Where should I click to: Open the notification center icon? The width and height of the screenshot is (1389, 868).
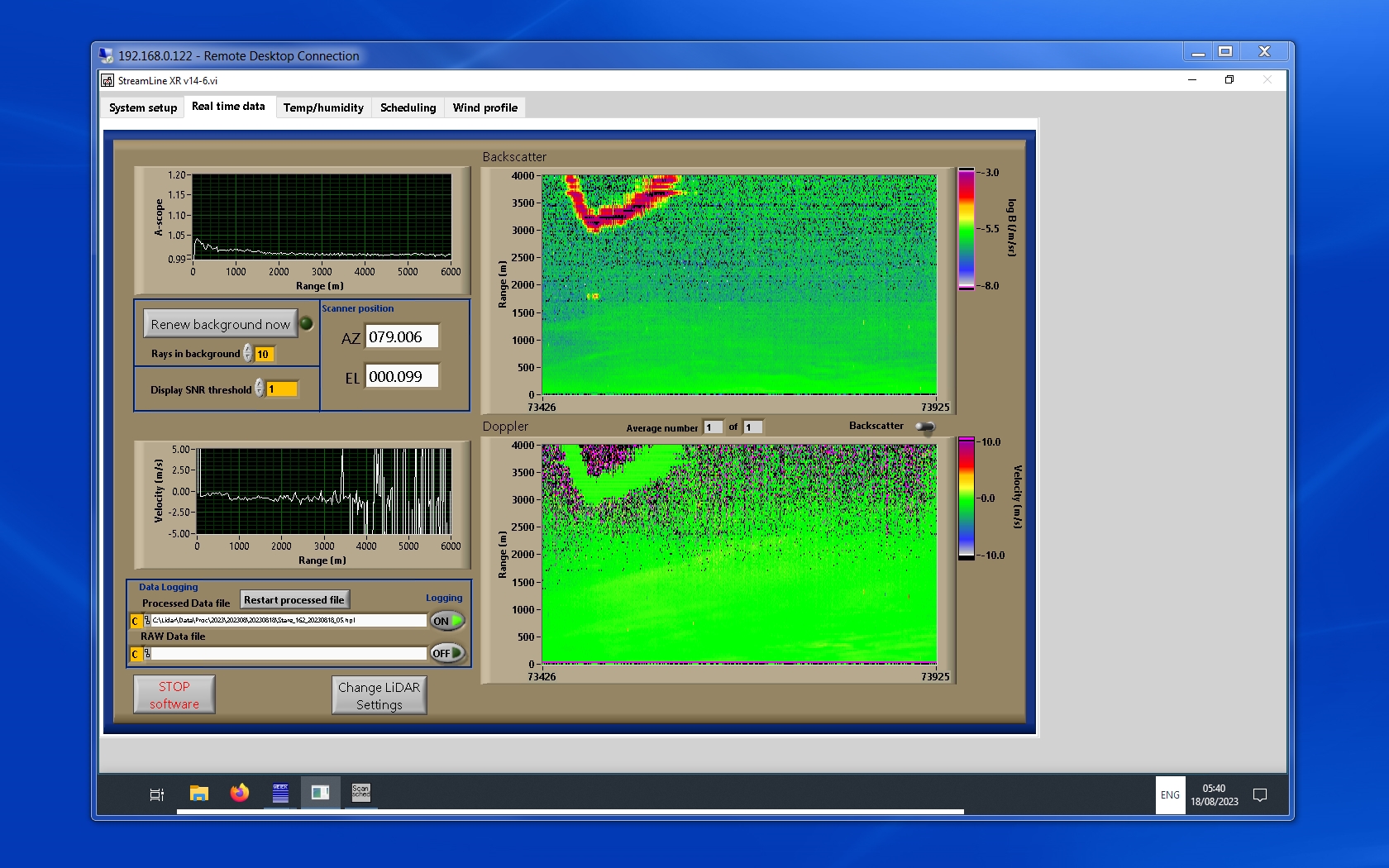(x=1260, y=795)
